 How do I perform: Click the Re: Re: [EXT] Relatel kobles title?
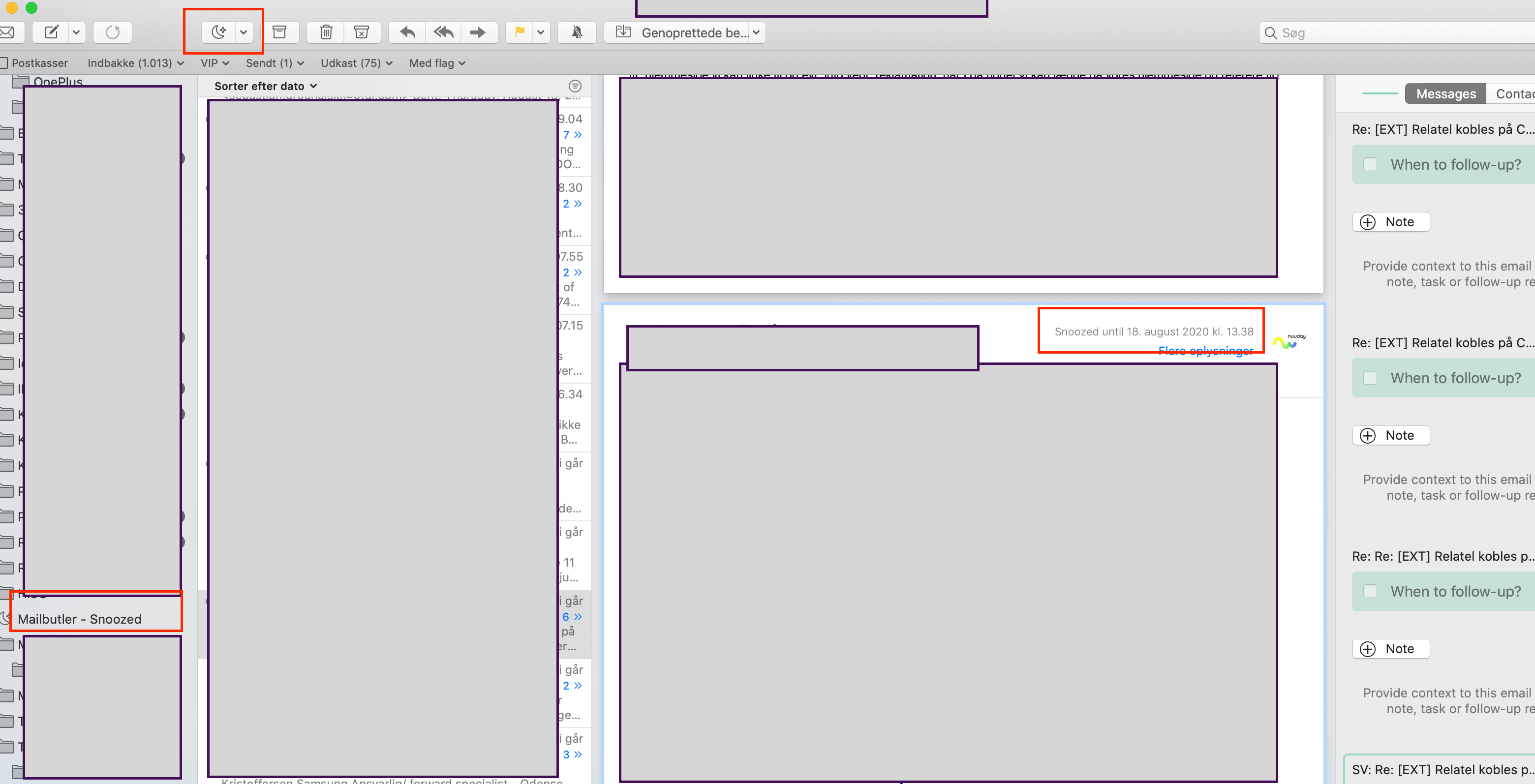click(1443, 556)
